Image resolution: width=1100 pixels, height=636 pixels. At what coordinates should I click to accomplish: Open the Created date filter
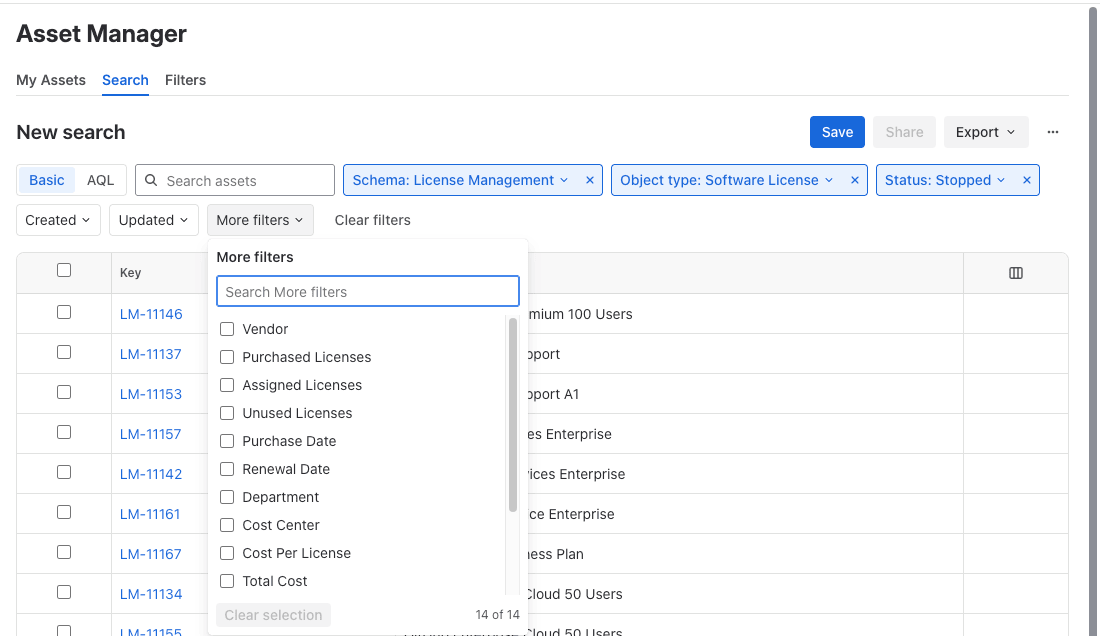click(58, 220)
